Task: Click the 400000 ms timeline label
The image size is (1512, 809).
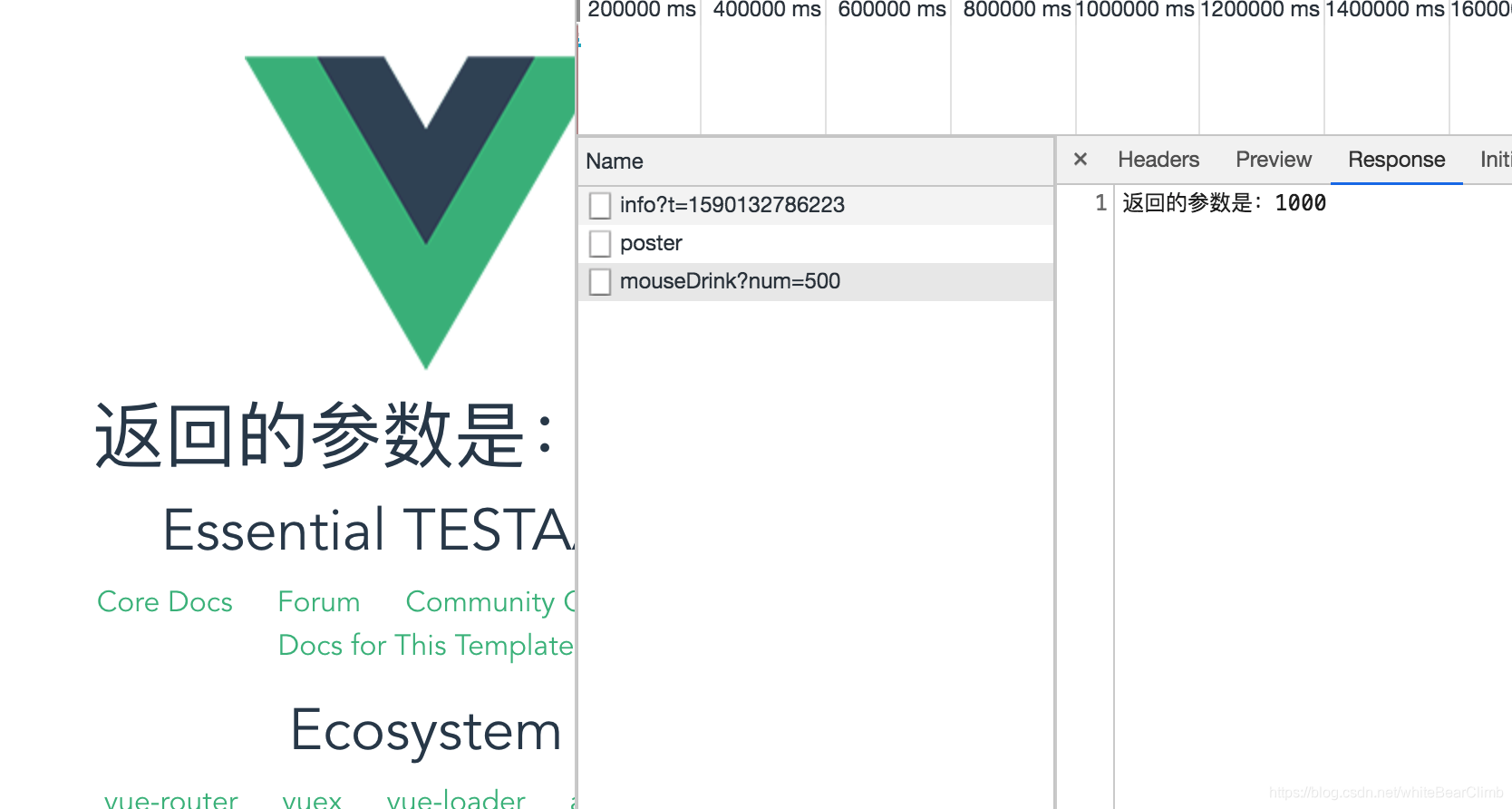Action: pyautogui.click(x=767, y=10)
